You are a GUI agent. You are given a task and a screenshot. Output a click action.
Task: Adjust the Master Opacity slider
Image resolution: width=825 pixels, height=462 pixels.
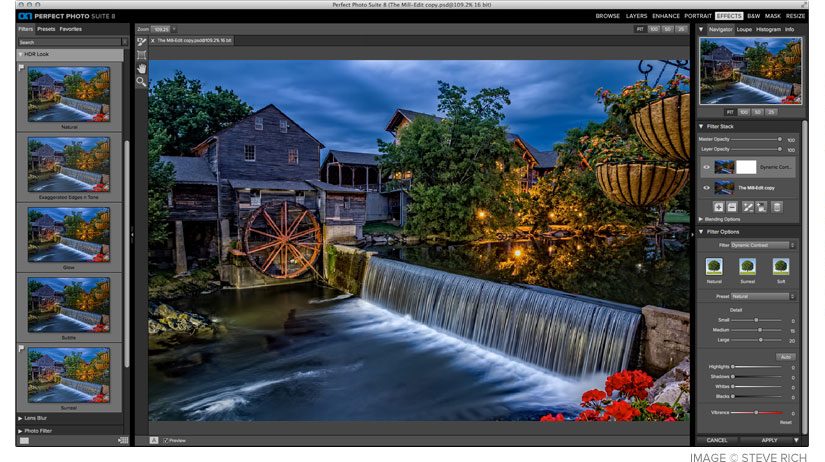756,139
